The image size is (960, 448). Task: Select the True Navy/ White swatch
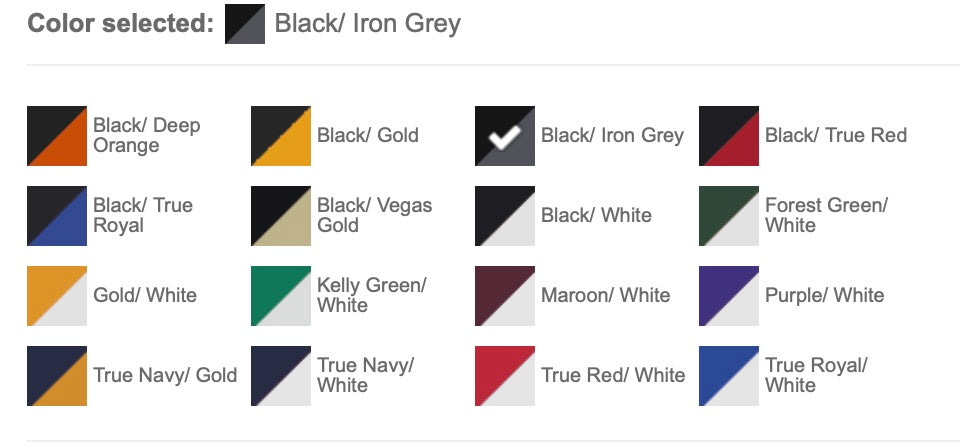point(281,376)
